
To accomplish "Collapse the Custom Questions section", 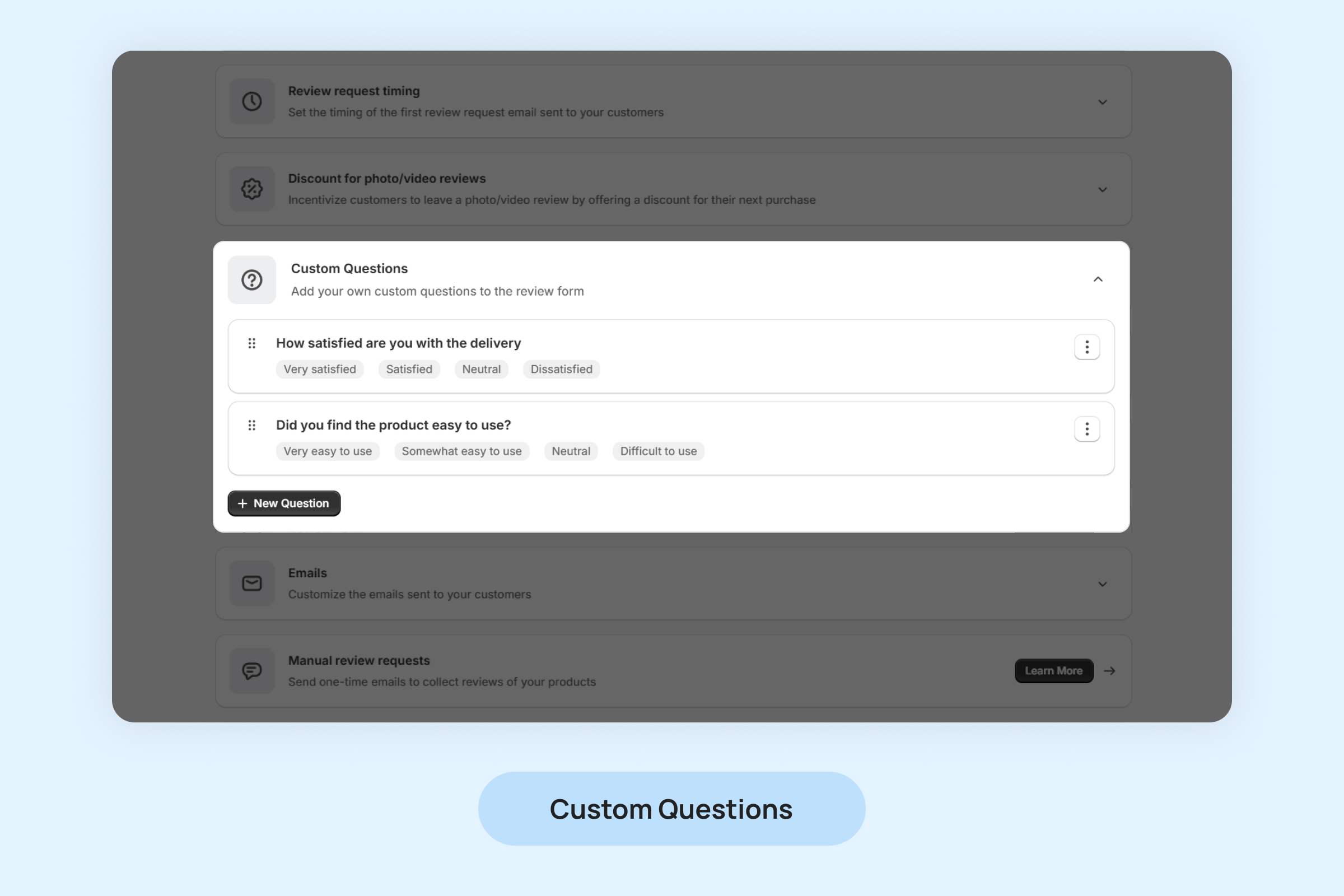I will (x=1098, y=279).
